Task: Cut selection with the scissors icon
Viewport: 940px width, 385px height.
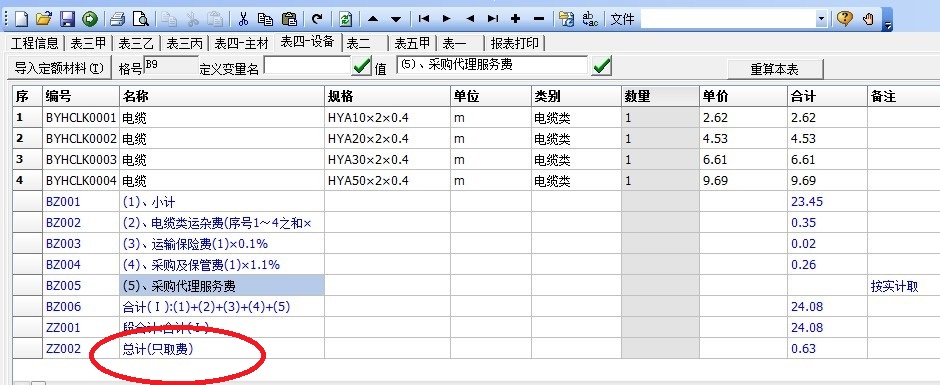Action: 243,19
